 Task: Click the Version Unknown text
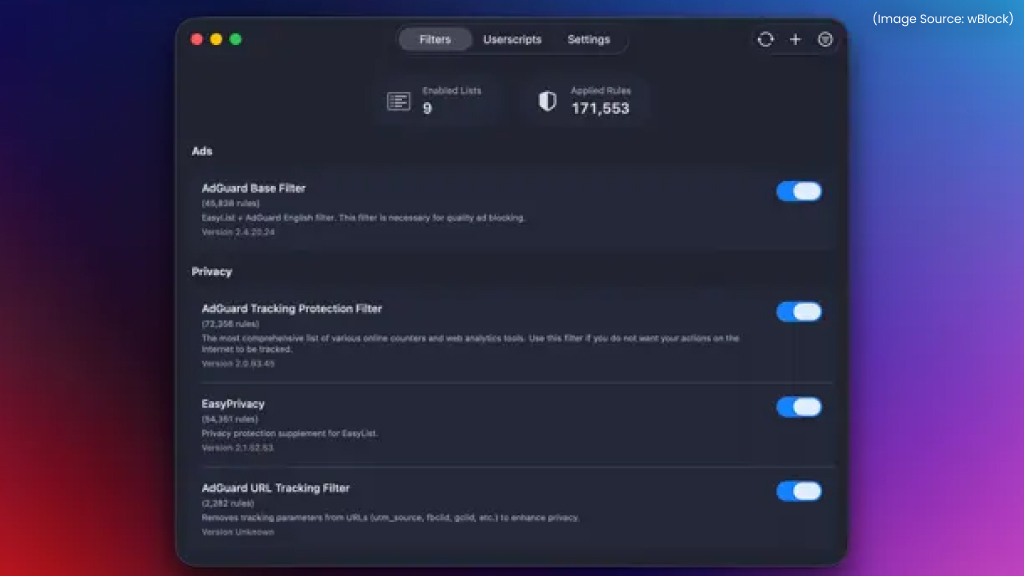(238, 532)
